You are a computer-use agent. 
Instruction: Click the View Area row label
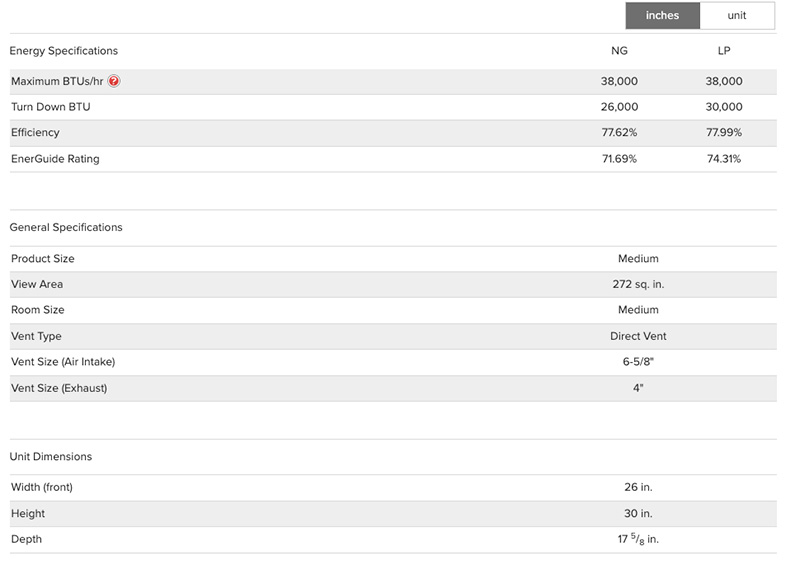37,284
